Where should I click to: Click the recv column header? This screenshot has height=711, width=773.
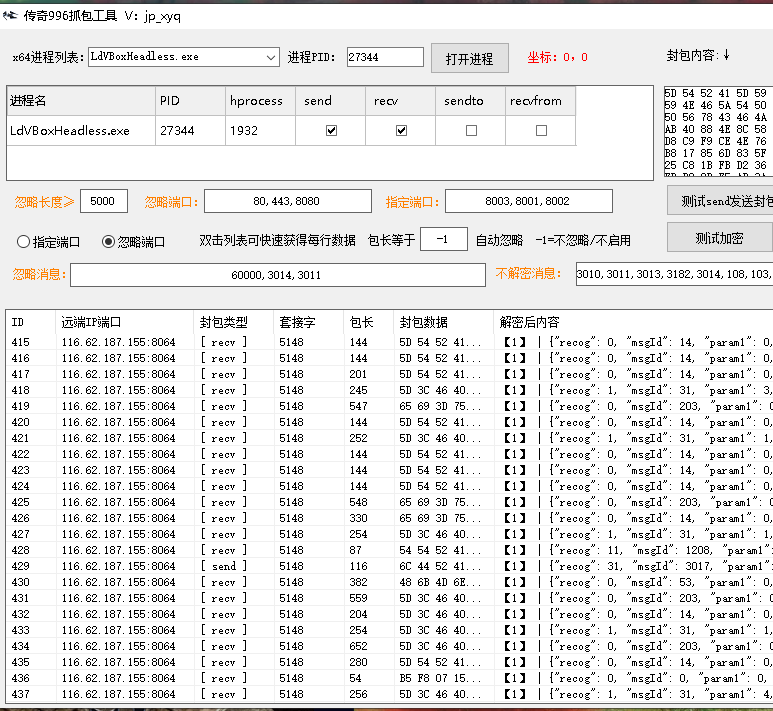coord(400,101)
